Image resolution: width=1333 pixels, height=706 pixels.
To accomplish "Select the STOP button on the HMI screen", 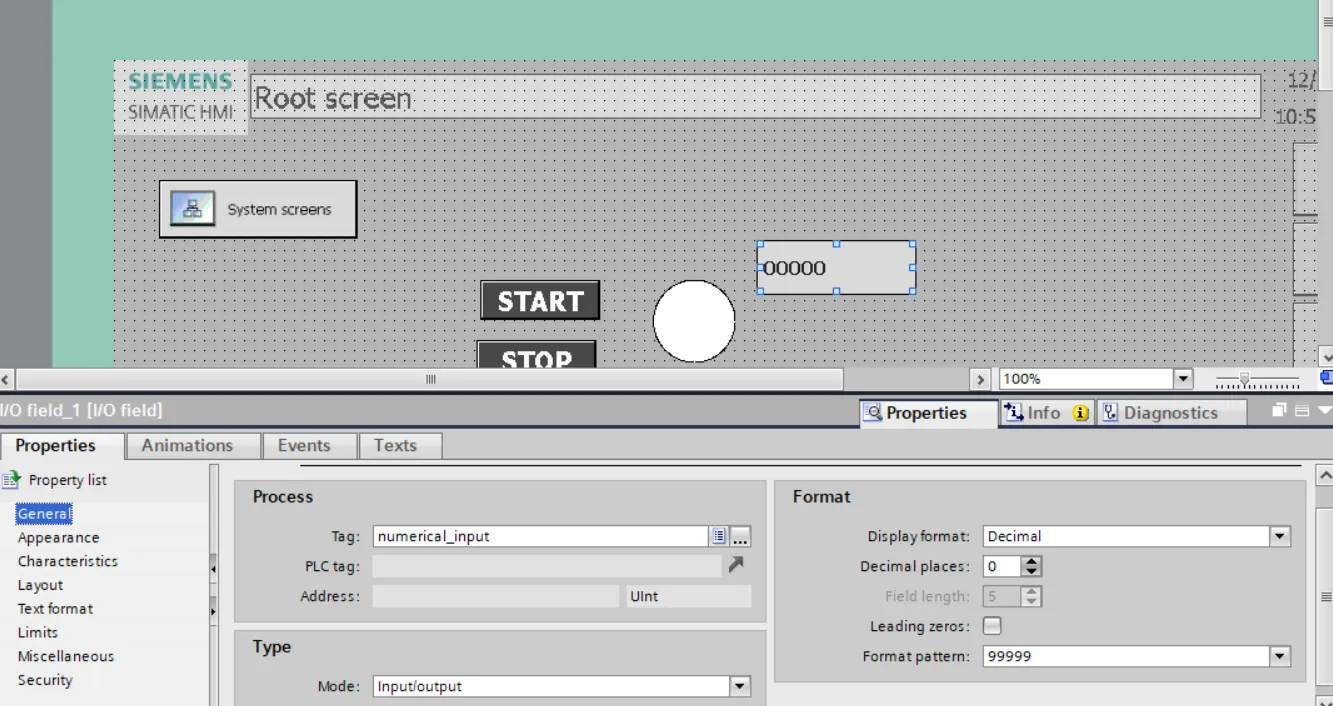I will (x=536, y=355).
